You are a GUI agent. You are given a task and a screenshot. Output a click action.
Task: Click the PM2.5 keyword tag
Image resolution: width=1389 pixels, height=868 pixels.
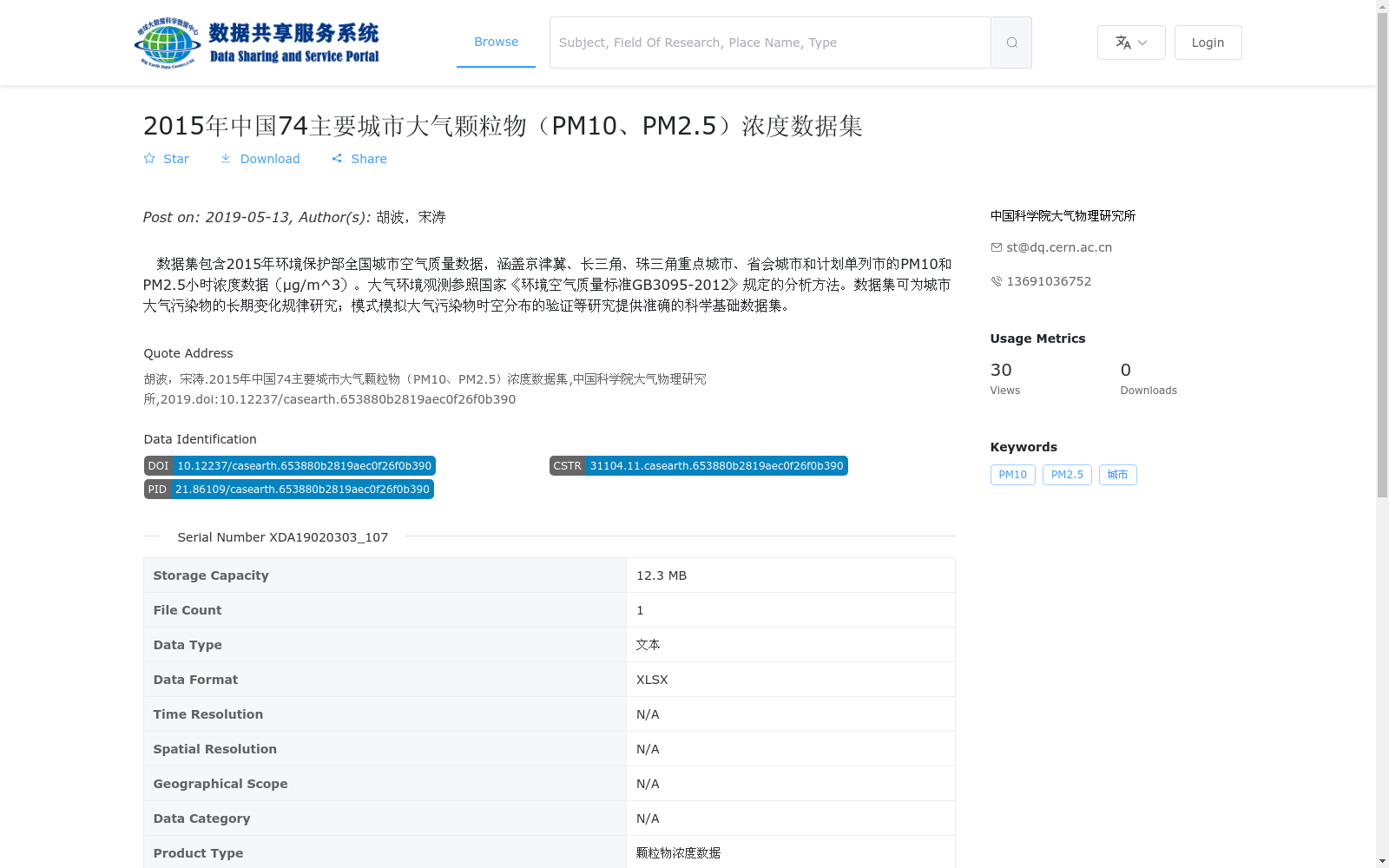[1067, 475]
